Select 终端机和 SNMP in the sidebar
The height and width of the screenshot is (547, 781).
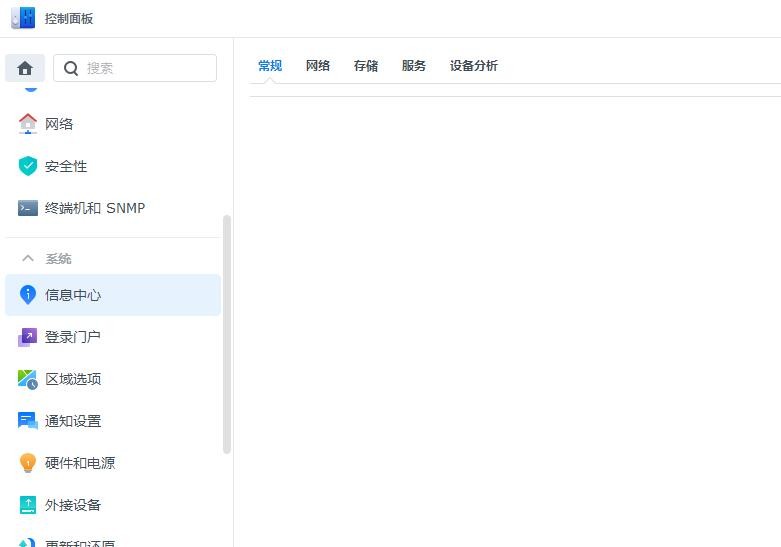click(94, 208)
